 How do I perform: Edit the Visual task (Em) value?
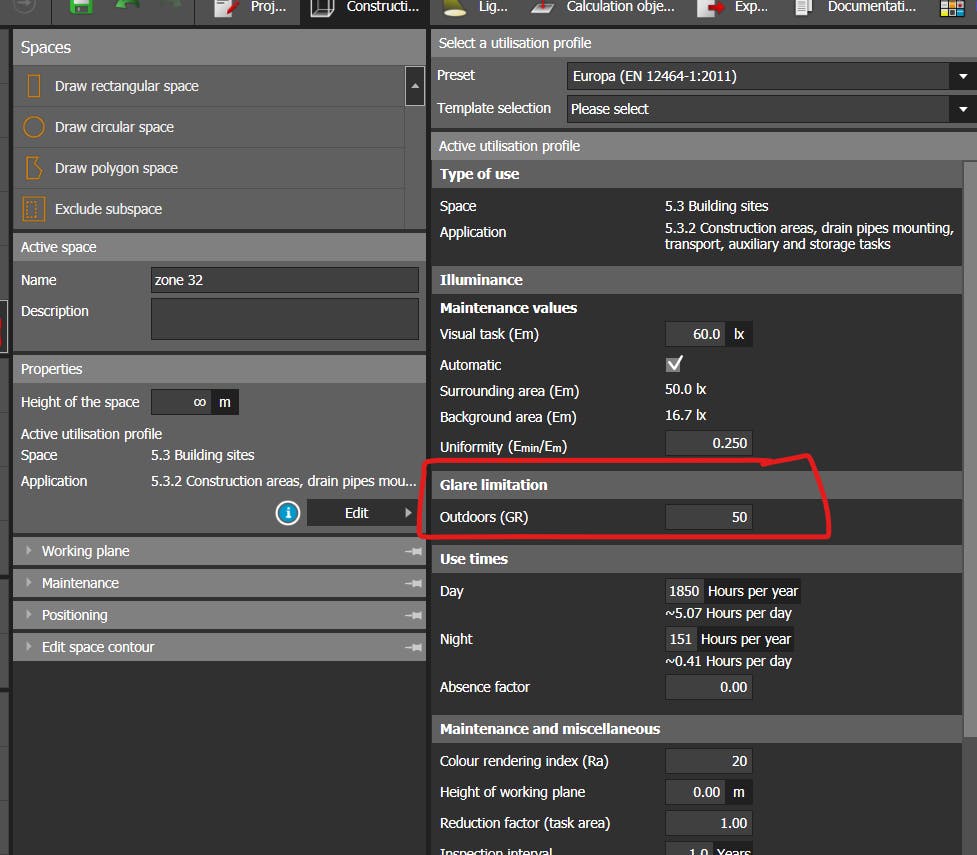[695, 334]
